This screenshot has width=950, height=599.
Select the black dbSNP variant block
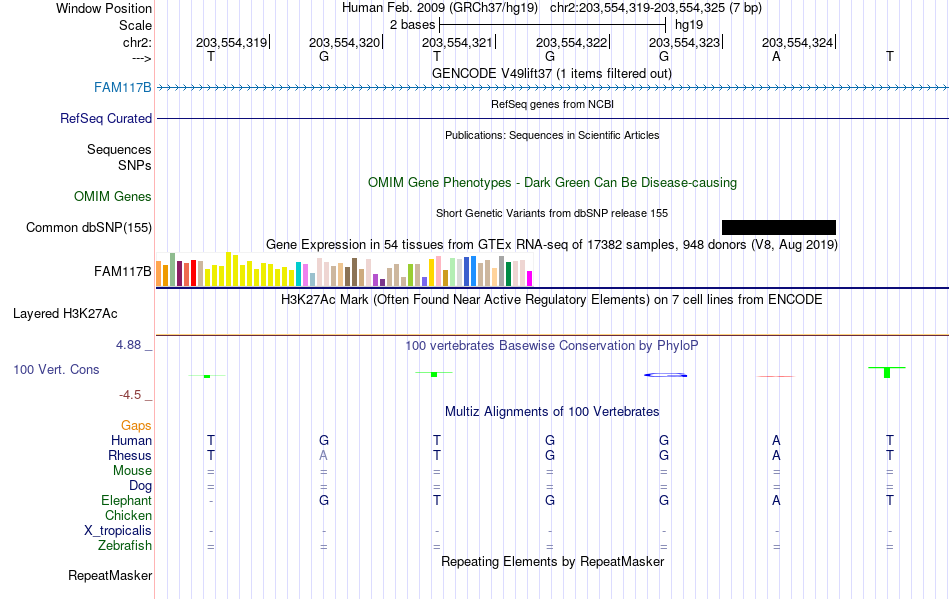pos(779,227)
